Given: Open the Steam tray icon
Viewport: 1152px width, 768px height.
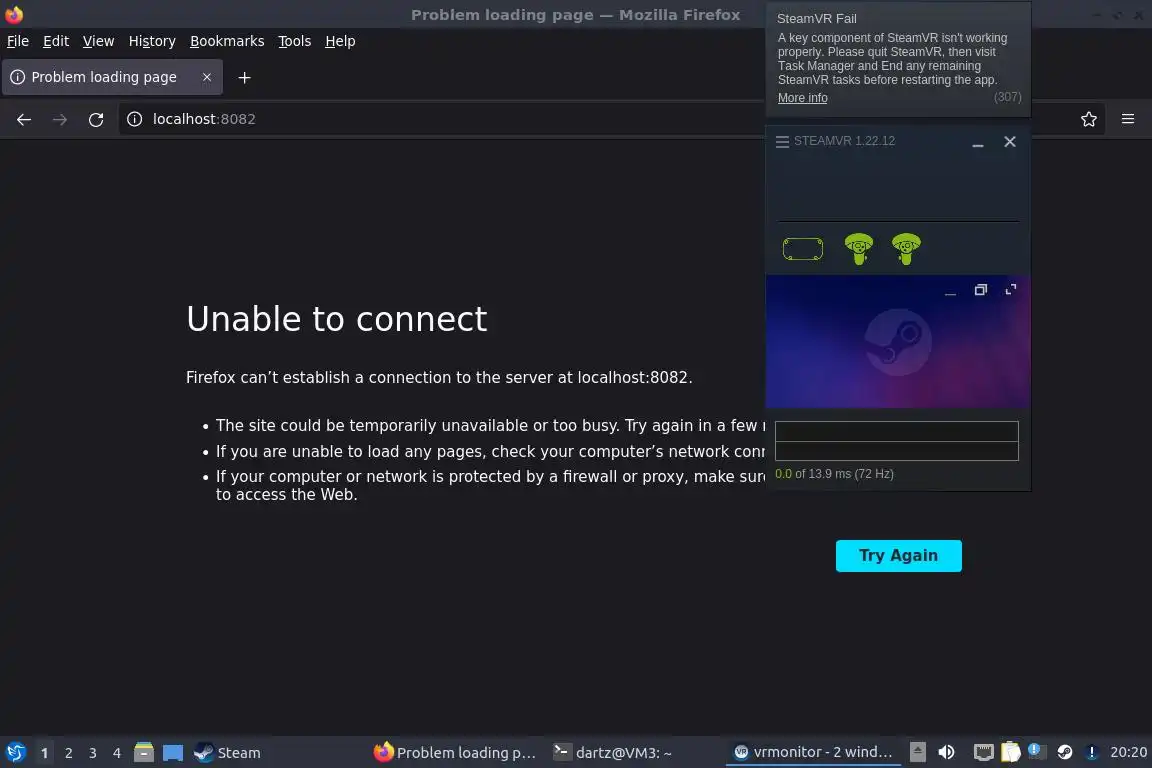Looking at the screenshot, I should (x=1065, y=752).
